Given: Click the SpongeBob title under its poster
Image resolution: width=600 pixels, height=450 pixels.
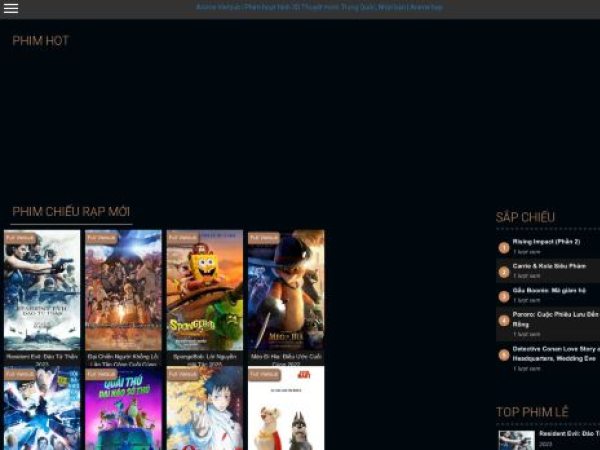Looking at the screenshot, I should (205, 359).
